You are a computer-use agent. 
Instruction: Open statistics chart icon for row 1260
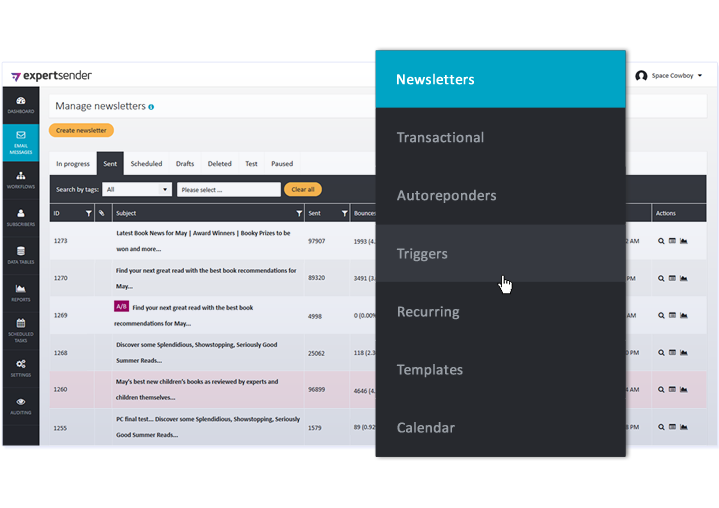(x=684, y=389)
